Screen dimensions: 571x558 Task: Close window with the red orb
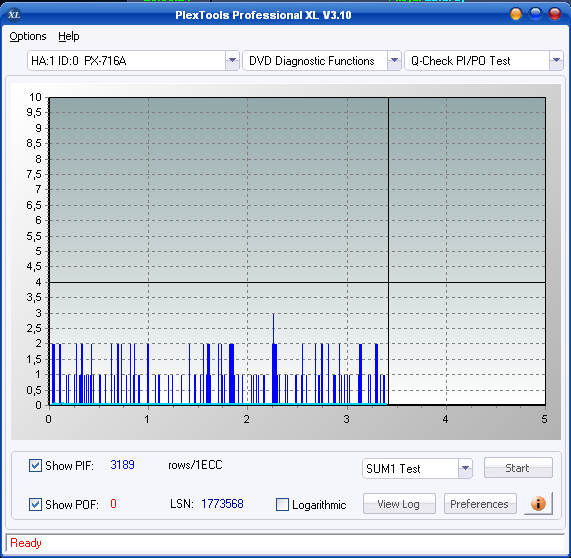coord(555,14)
